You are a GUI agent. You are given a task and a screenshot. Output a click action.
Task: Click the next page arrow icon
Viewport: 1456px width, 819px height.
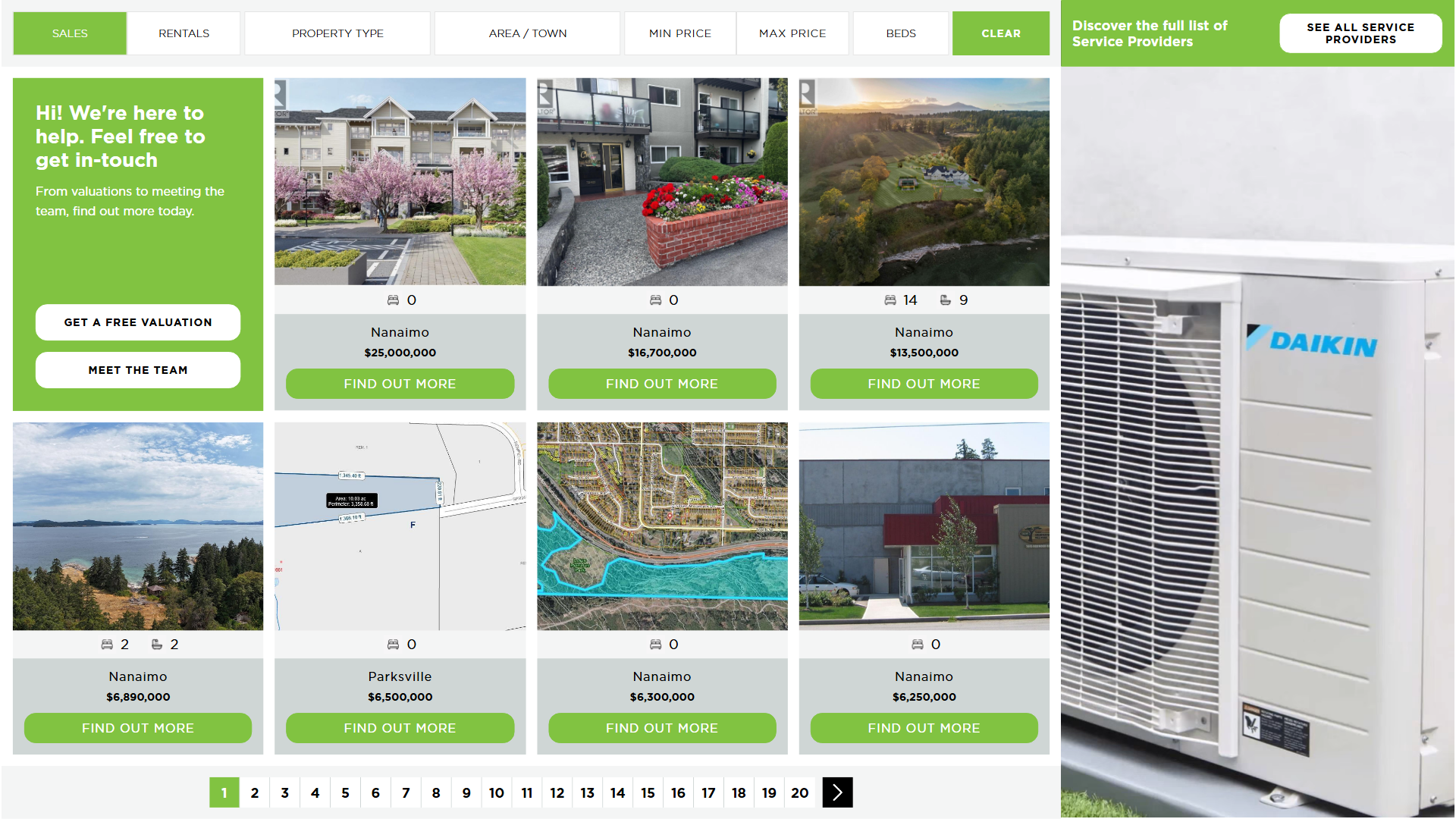click(837, 792)
